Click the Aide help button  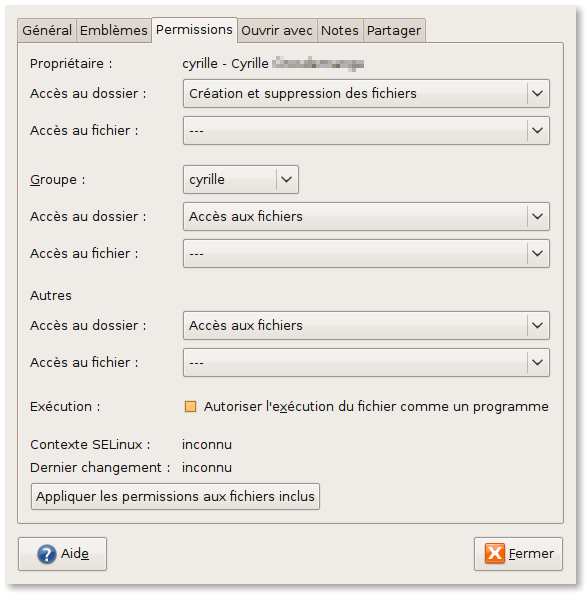[62, 554]
